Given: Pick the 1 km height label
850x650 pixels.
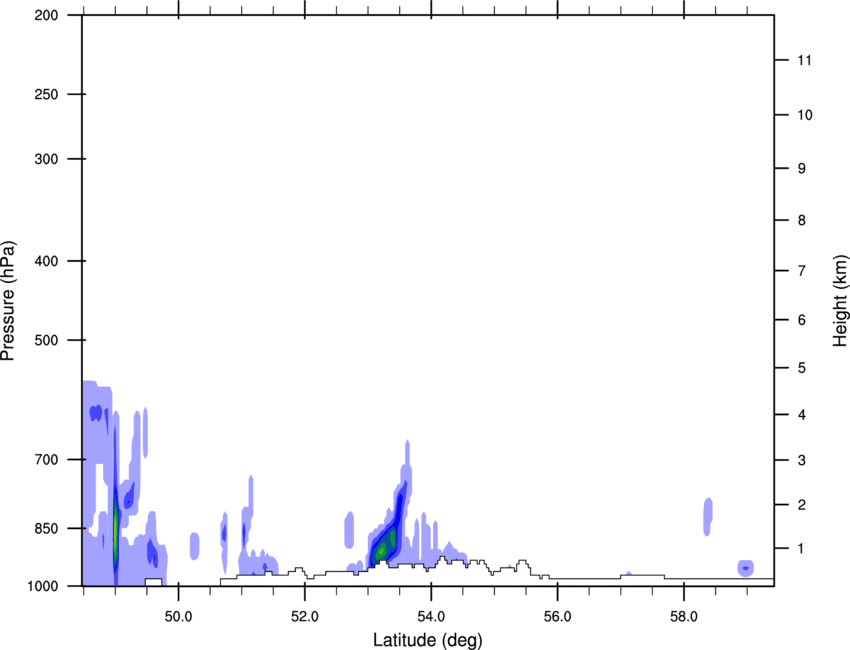Looking at the screenshot, I should [802, 549].
